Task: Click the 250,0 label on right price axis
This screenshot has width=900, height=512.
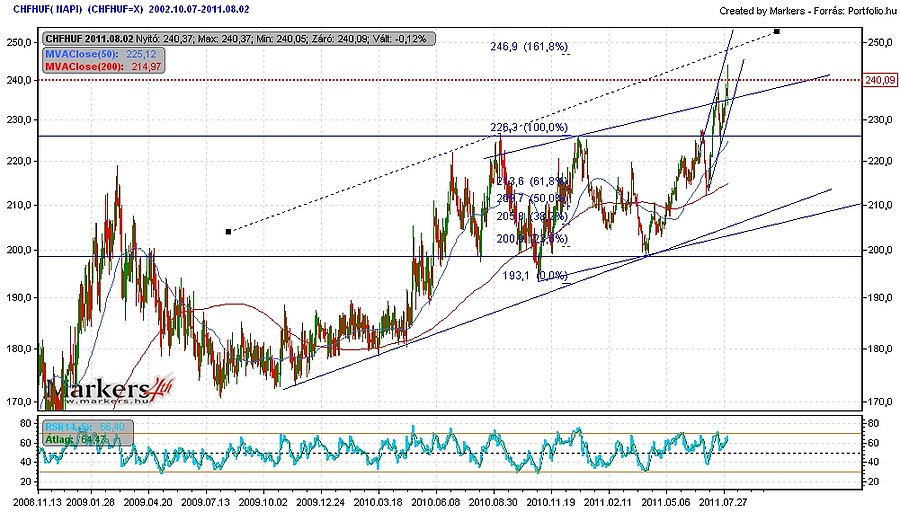Action: coord(878,44)
